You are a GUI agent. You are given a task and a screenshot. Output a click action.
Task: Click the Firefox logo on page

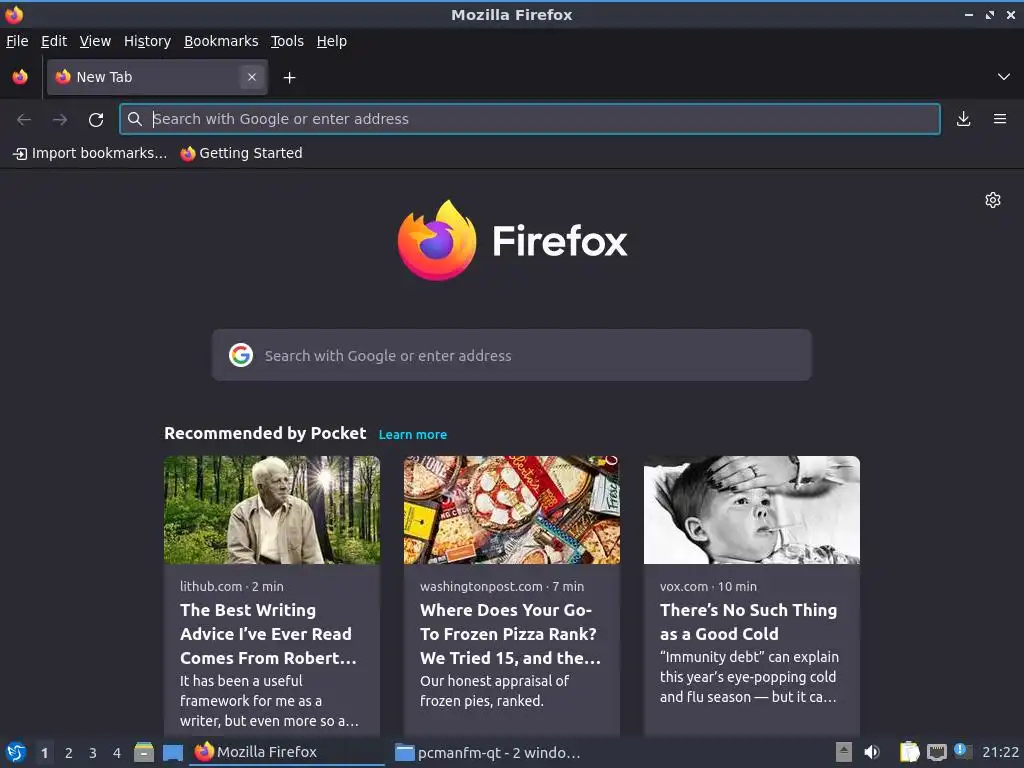[x=512, y=240]
